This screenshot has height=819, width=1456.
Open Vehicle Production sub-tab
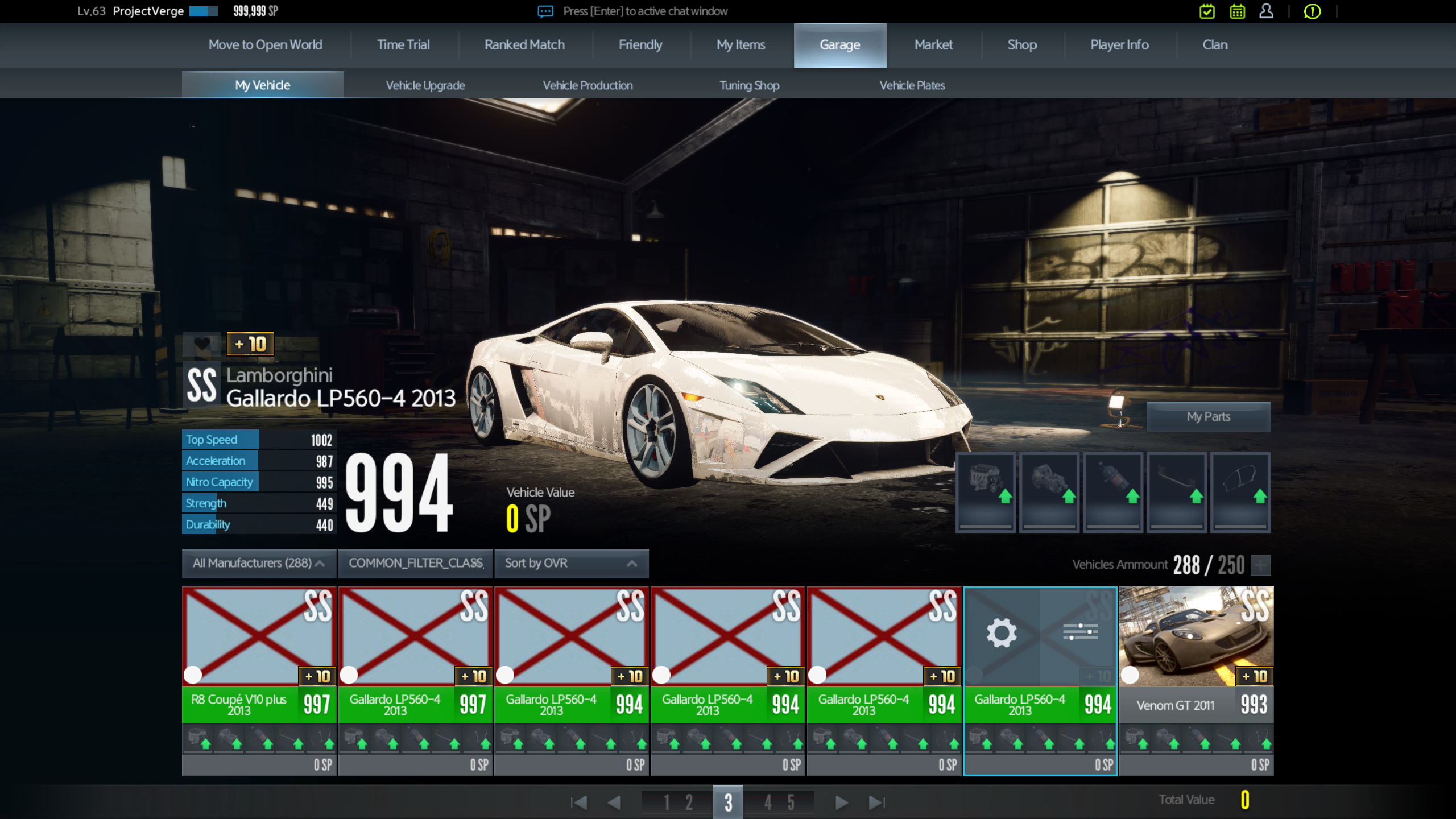tap(588, 85)
